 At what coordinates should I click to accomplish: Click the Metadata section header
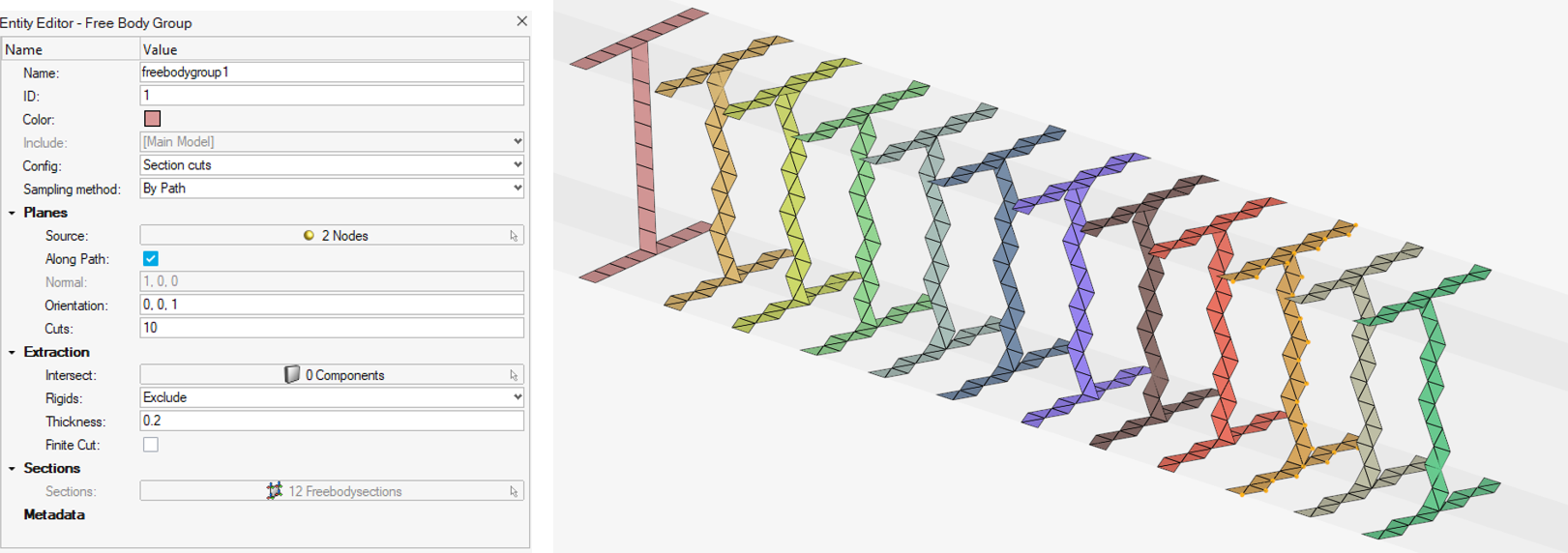[54, 514]
